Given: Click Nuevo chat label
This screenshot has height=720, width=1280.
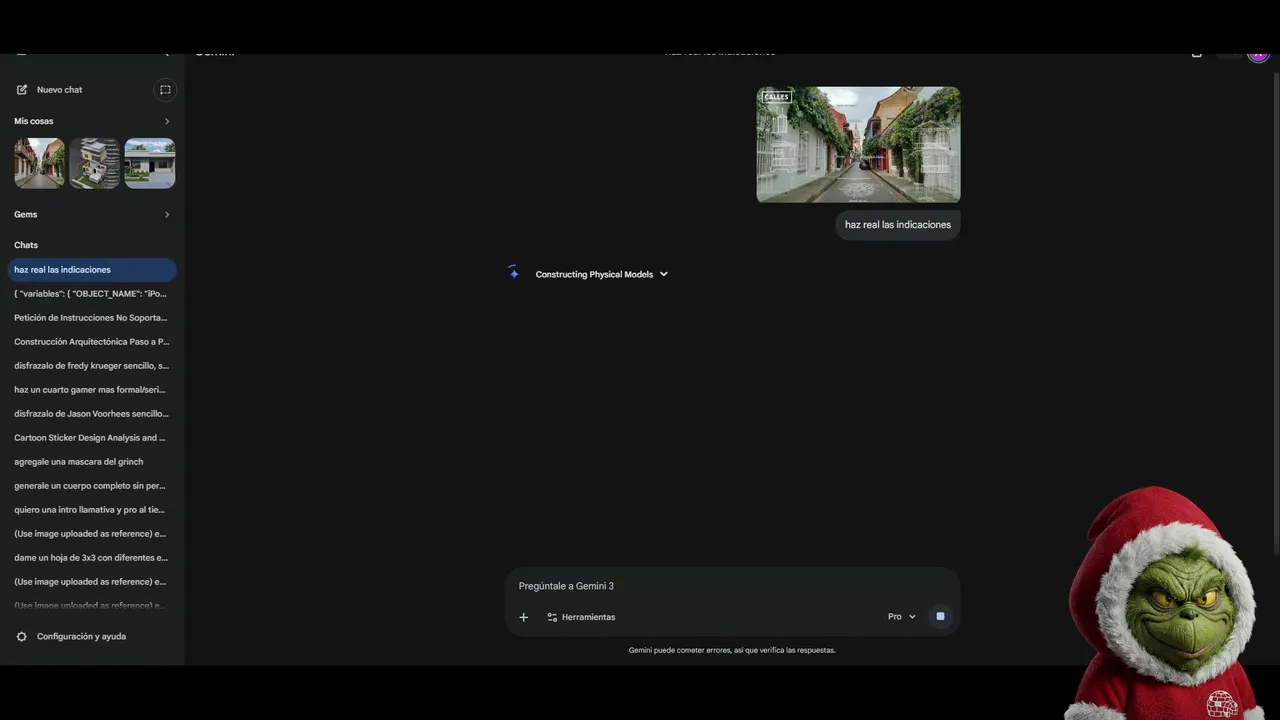Looking at the screenshot, I should (x=60, y=90).
